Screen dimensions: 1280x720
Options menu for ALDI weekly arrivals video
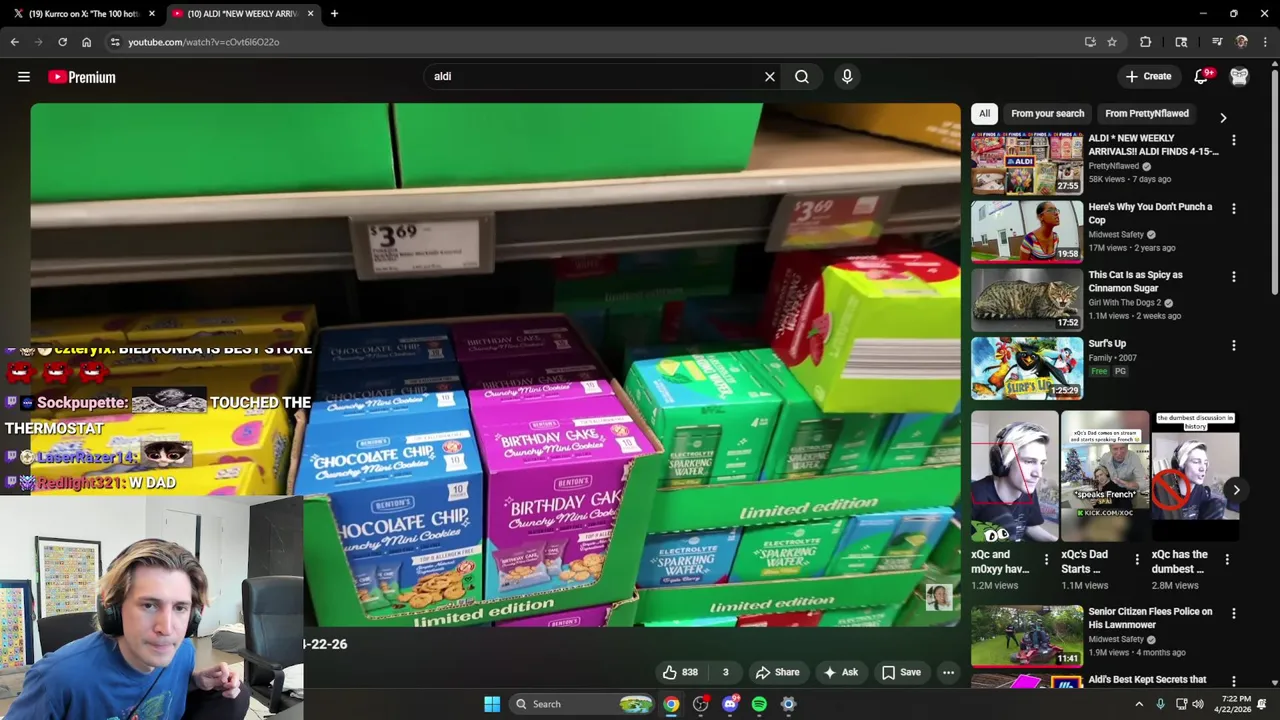pos(1233,141)
